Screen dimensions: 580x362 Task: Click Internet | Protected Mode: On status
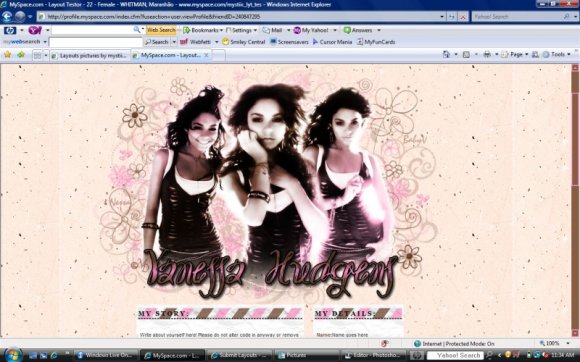(454, 344)
